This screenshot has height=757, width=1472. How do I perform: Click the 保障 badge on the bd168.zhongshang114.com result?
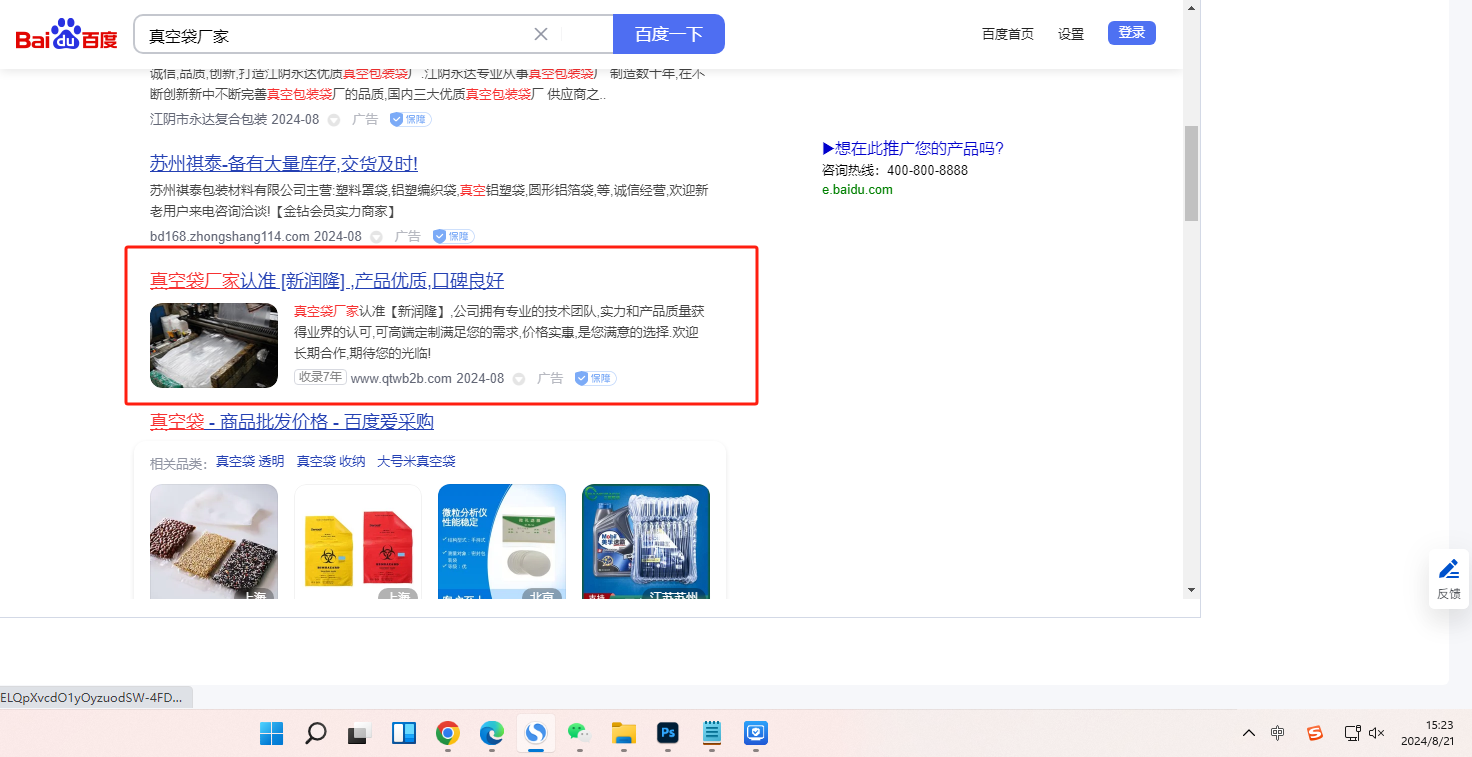point(453,236)
